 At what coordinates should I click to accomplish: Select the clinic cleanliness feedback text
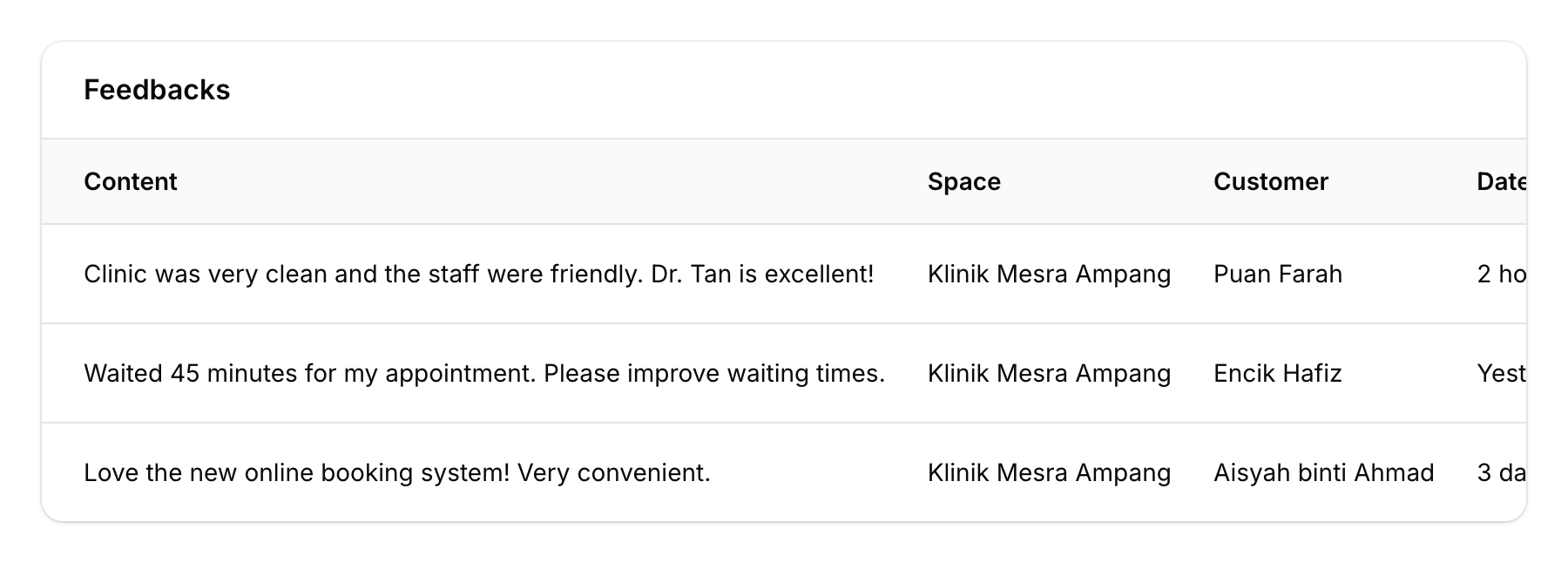point(479,274)
